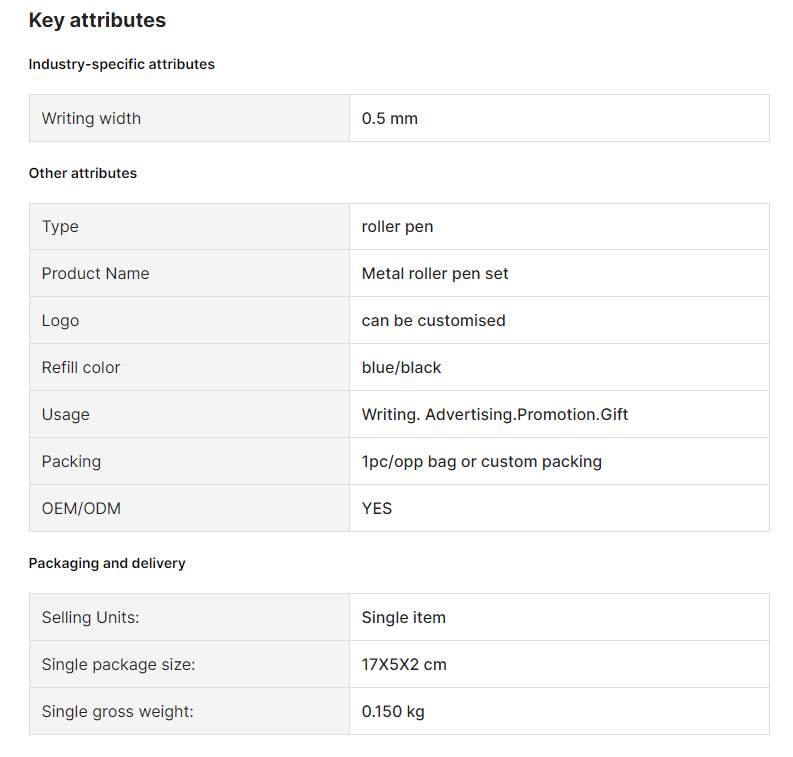793x757 pixels.
Task: Click the OEM/ODM YES value
Action: pyautogui.click(x=377, y=508)
